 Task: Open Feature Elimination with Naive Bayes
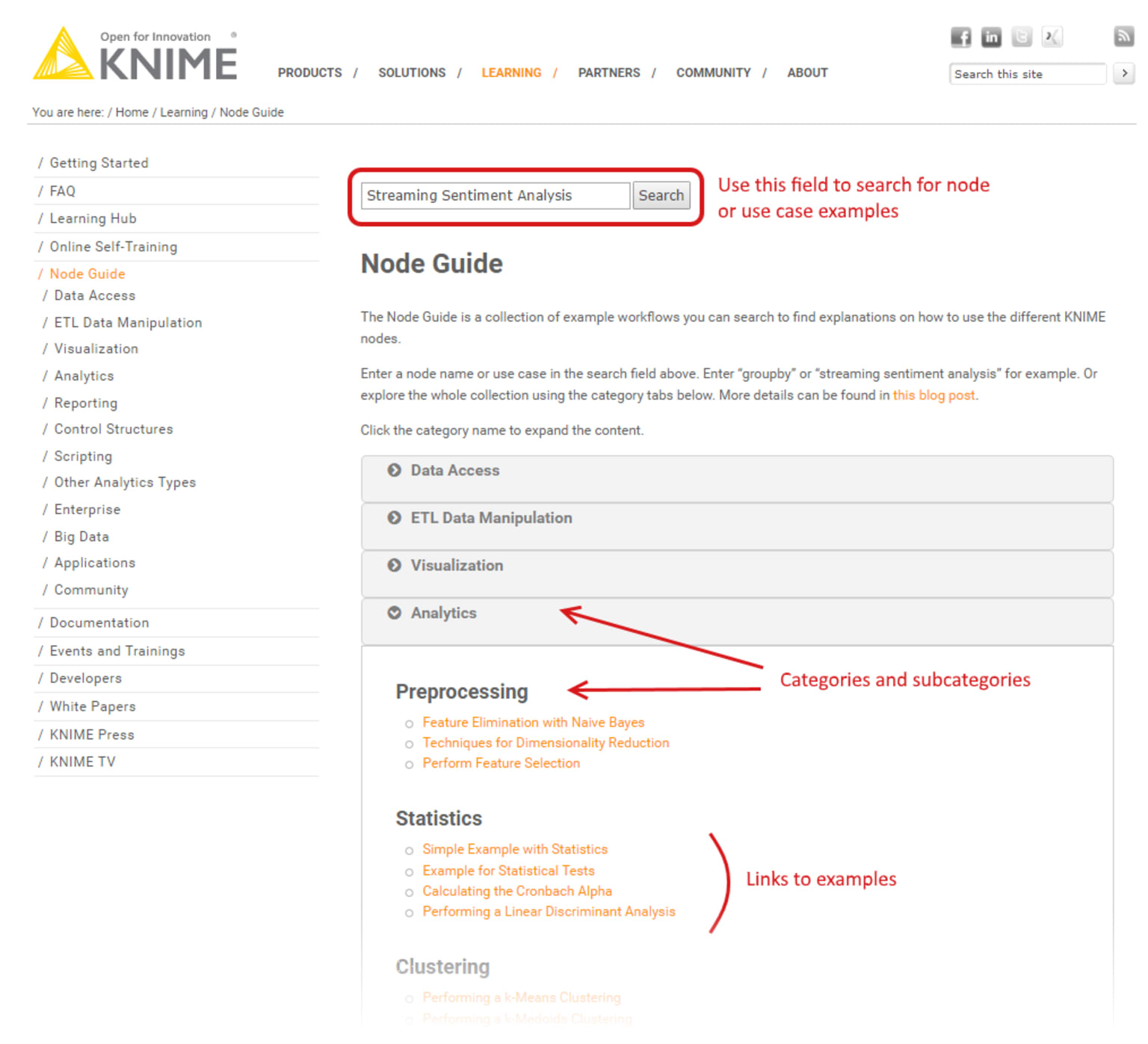click(x=533, y=723)
